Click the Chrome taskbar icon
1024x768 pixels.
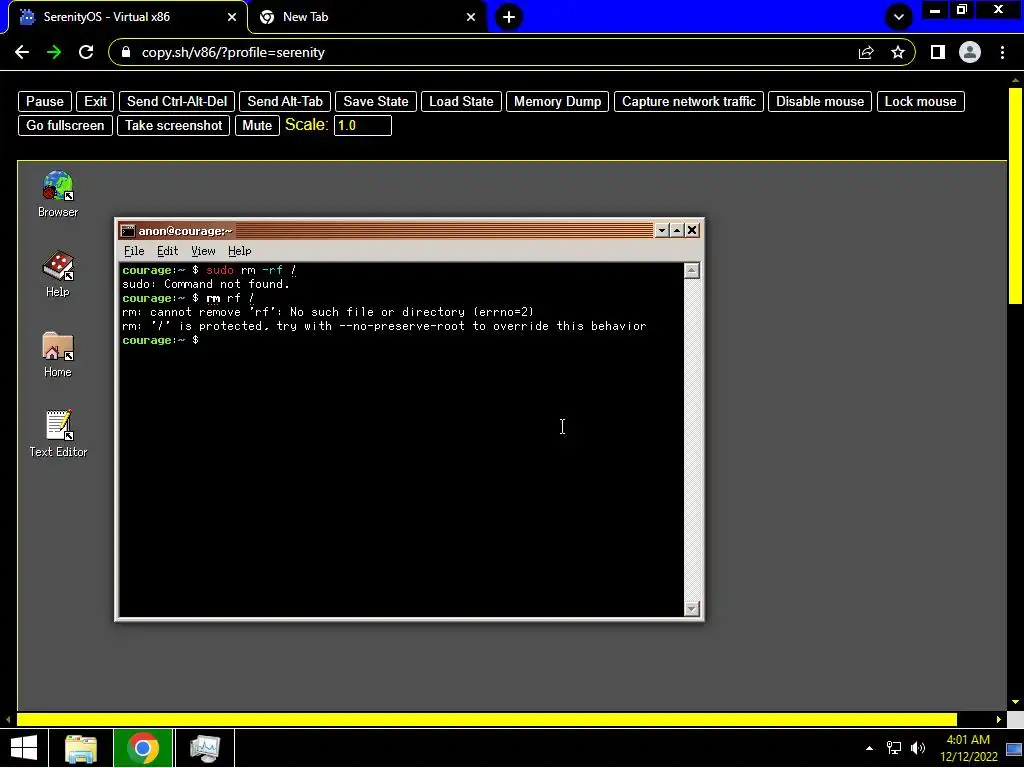coord(143,748)
